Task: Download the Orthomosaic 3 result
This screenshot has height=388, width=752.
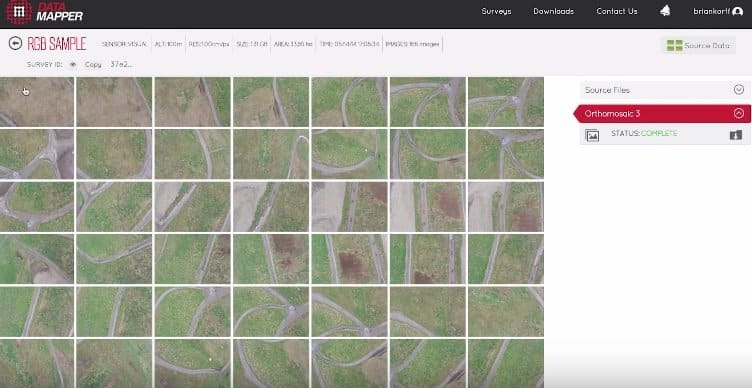Action: pyautogui.click(x=736, y=135)
